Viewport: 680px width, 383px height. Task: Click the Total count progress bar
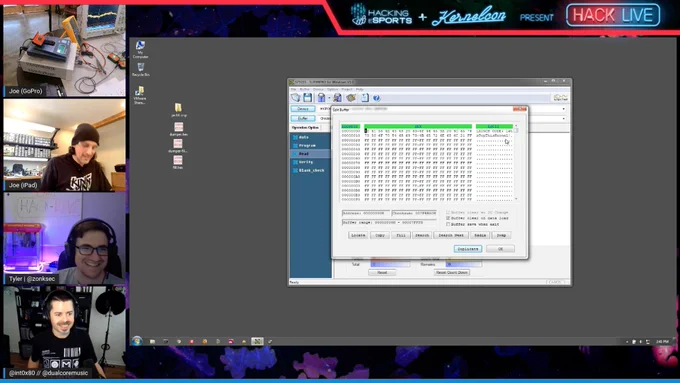390,264
